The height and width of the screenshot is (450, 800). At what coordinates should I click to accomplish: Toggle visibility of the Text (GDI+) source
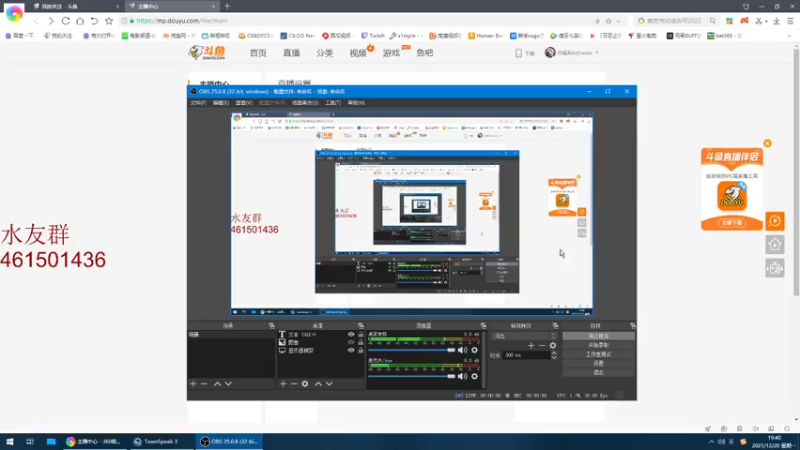[x=351, y=335]
